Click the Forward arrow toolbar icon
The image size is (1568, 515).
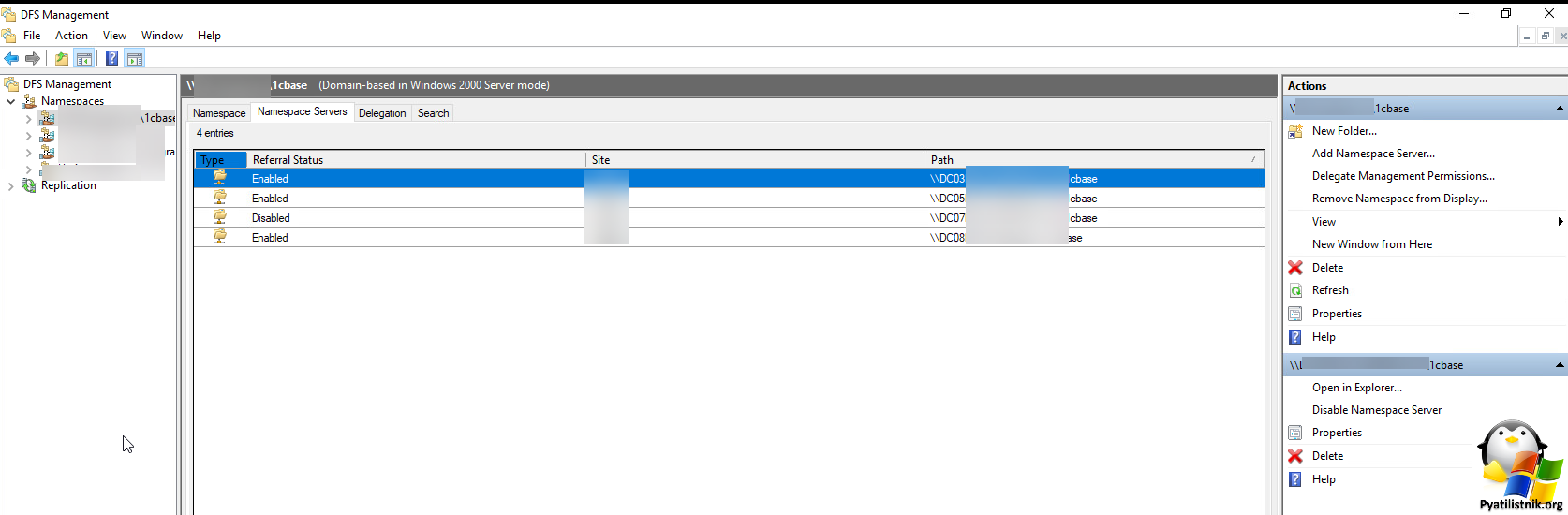coord(33,58)
